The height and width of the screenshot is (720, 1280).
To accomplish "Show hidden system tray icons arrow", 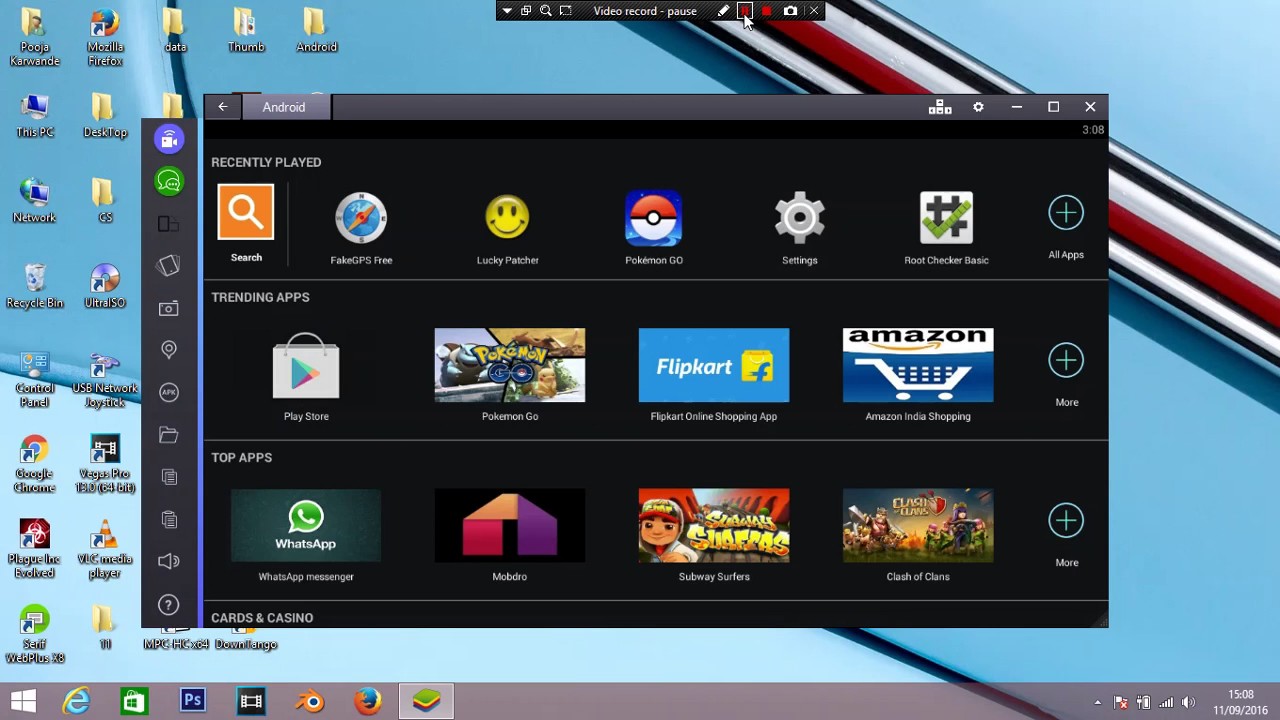I will click(x=1097, y=703).
